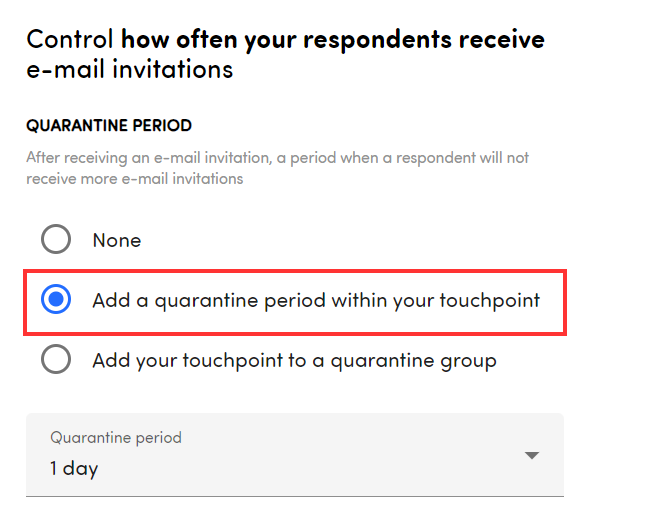
Task: Click "e-mail invitations" in the page title
Action: tap(129, 69)
